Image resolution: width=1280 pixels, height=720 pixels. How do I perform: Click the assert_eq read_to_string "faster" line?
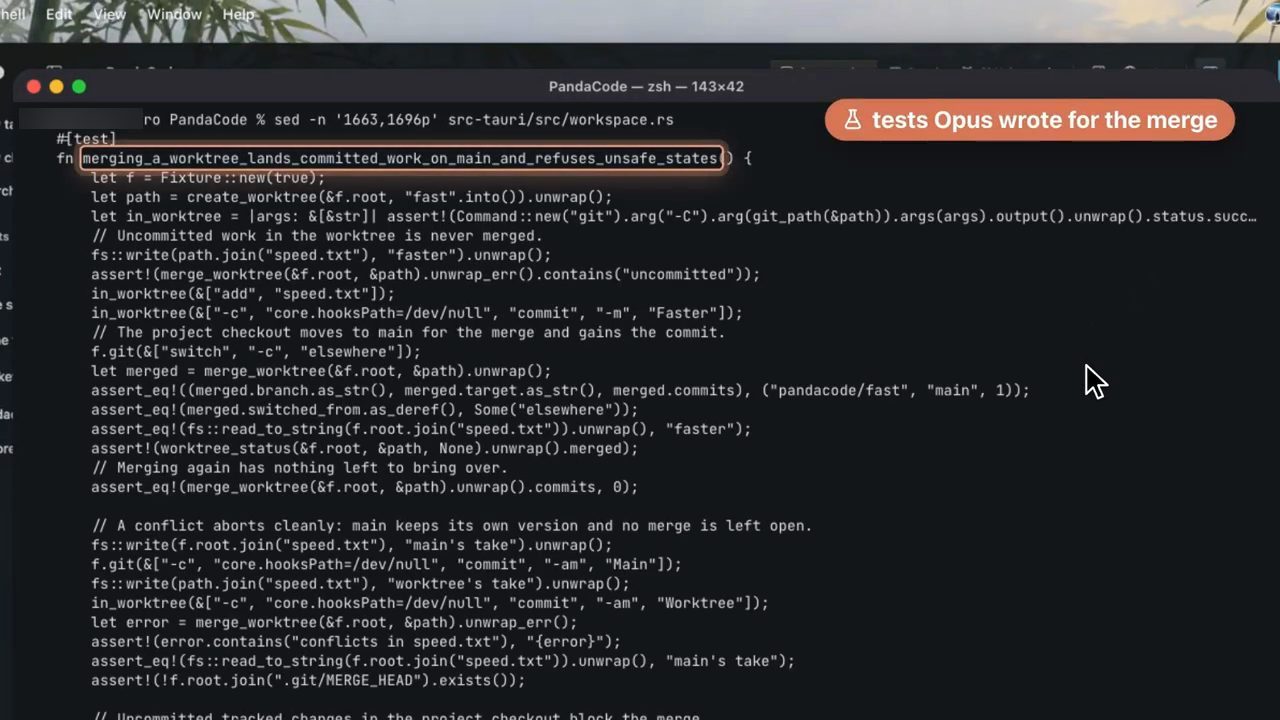click(421, 429)
